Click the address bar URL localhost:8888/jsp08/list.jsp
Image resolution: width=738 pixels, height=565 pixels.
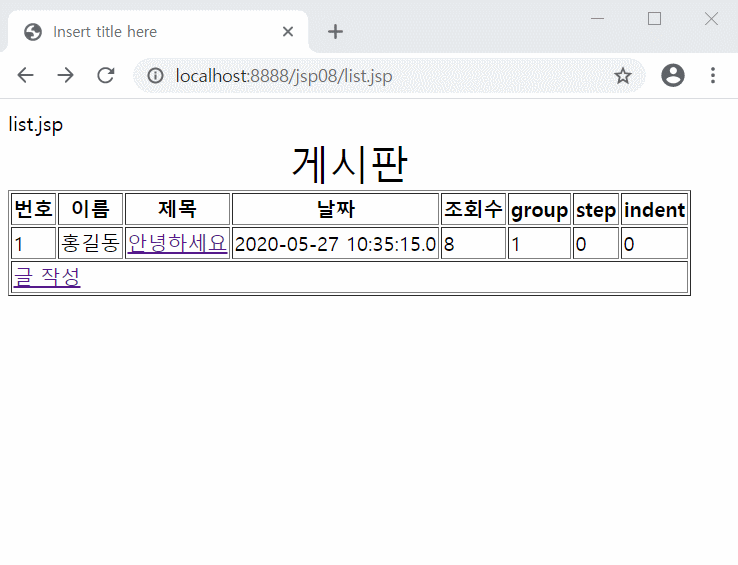point(284,76)
